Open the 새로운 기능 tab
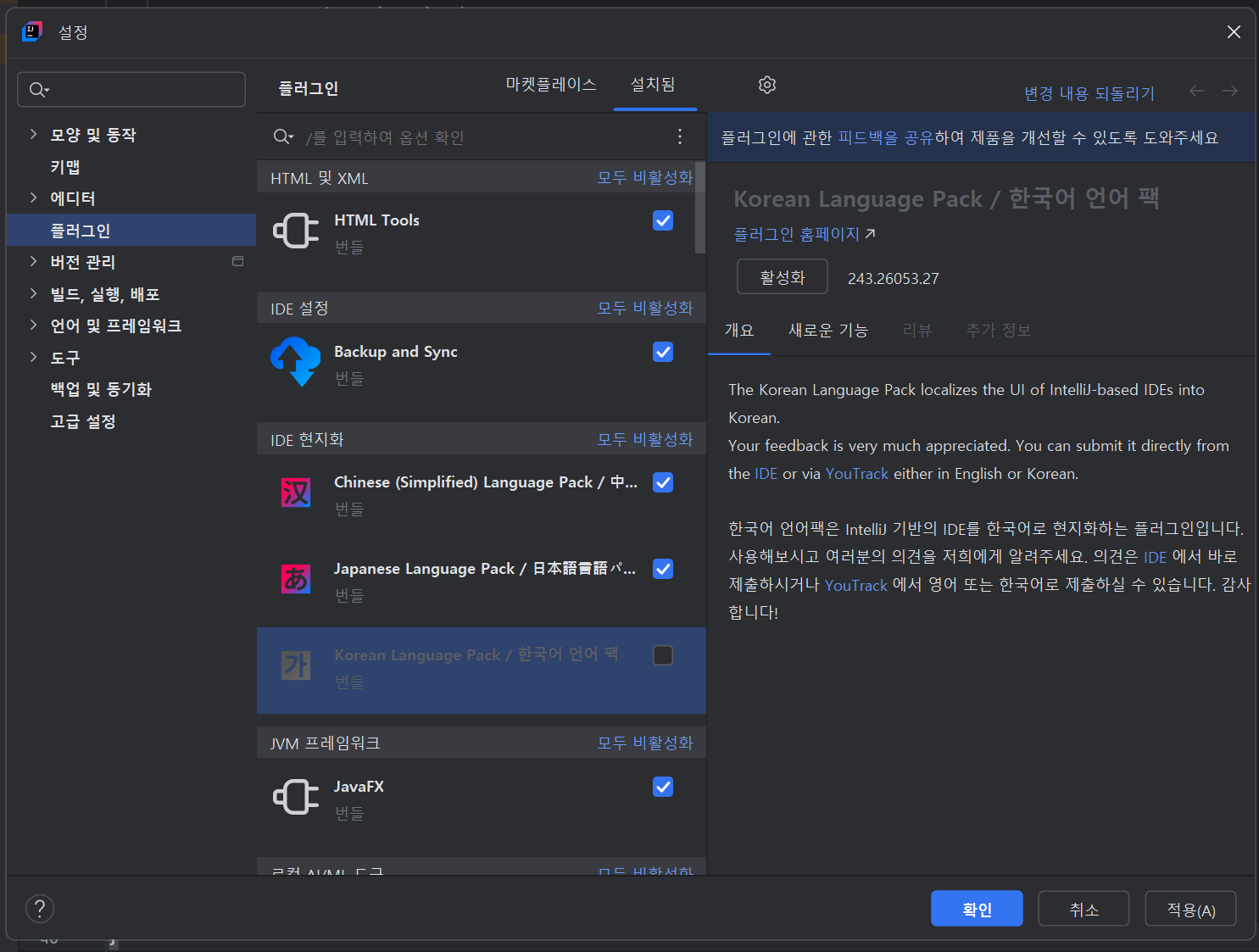 click(828, 330)
